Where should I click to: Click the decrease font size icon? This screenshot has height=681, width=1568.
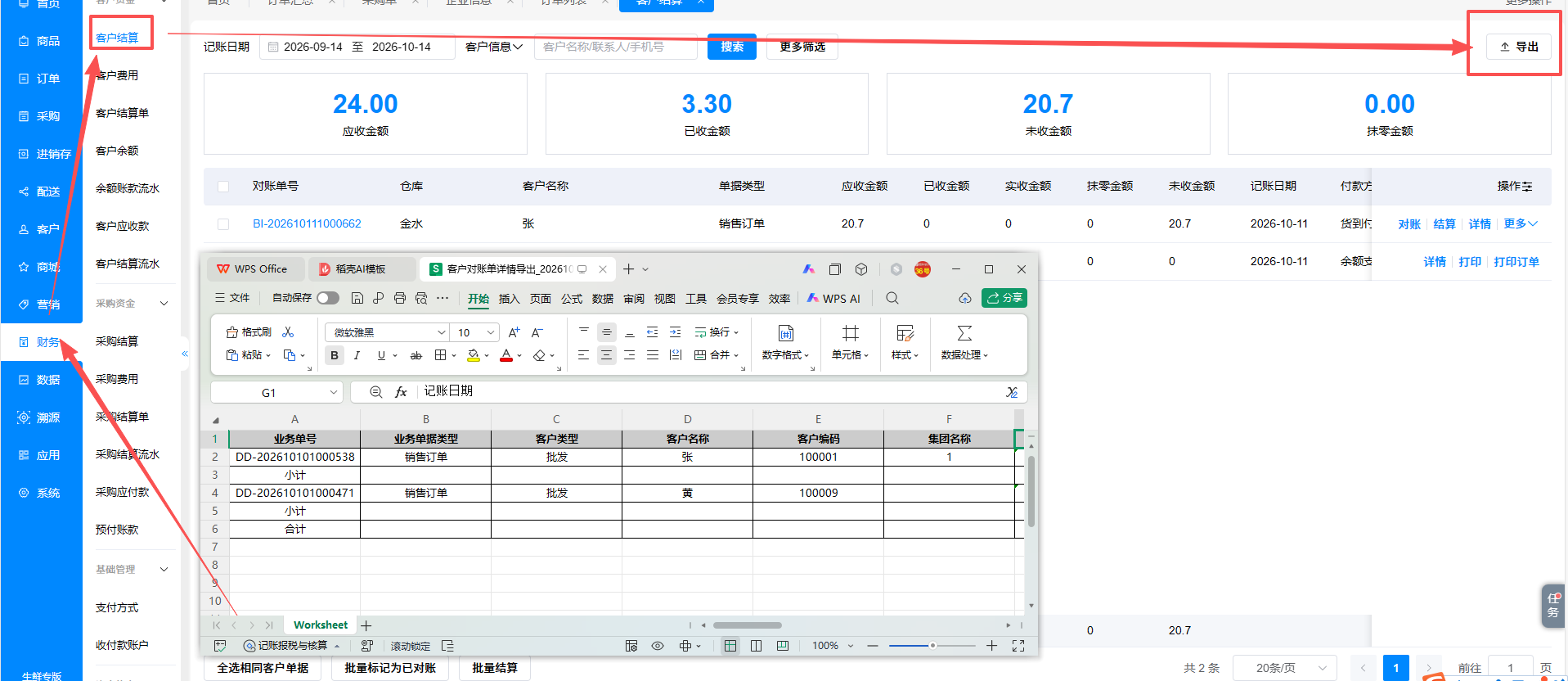click(537, 332)
